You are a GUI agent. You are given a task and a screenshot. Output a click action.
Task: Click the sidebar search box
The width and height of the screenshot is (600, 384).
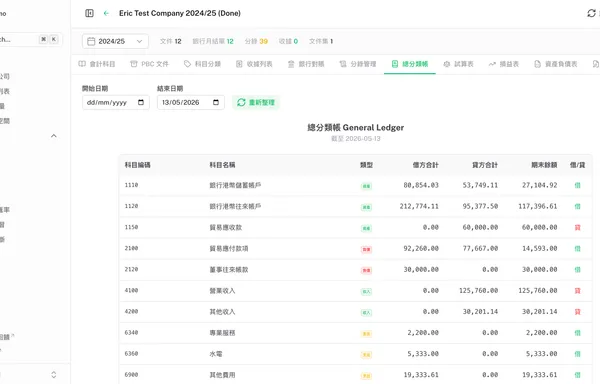pyautogui.click(x=30, y=39)
